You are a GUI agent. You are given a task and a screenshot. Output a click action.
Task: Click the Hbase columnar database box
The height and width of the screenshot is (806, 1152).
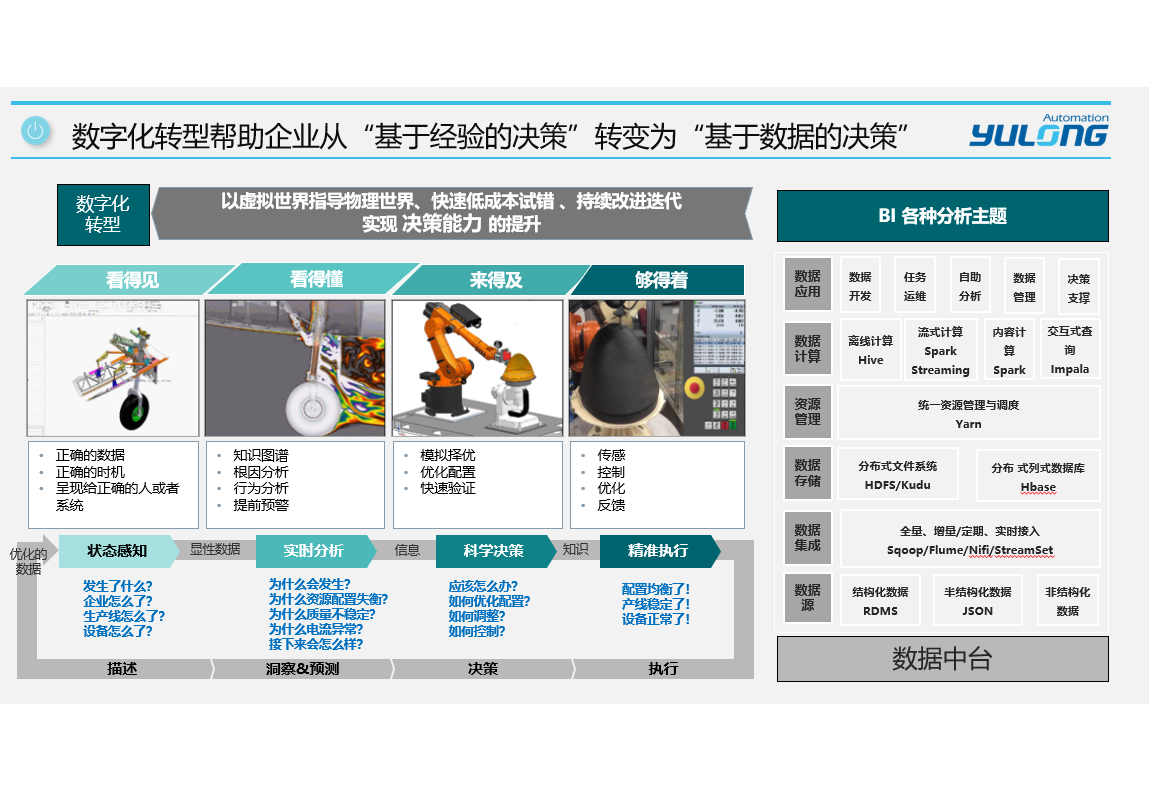pos(1038,477)
